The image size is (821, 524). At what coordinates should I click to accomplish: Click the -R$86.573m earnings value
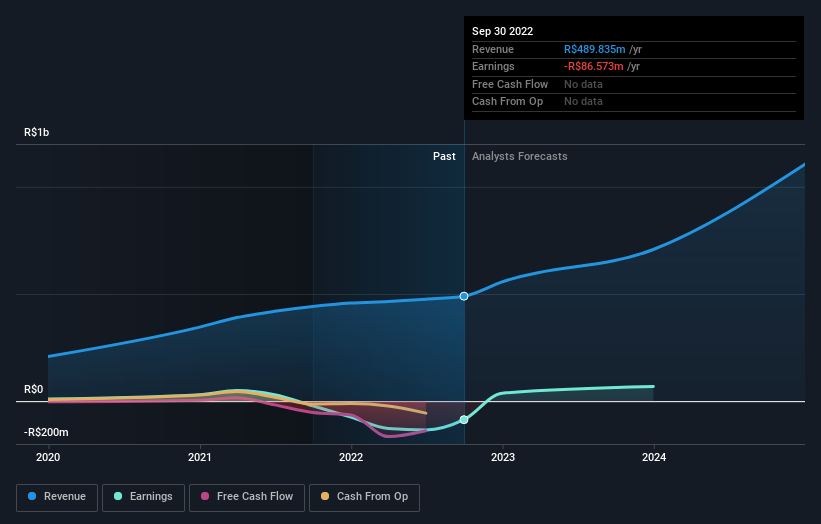tap(593, 66)
